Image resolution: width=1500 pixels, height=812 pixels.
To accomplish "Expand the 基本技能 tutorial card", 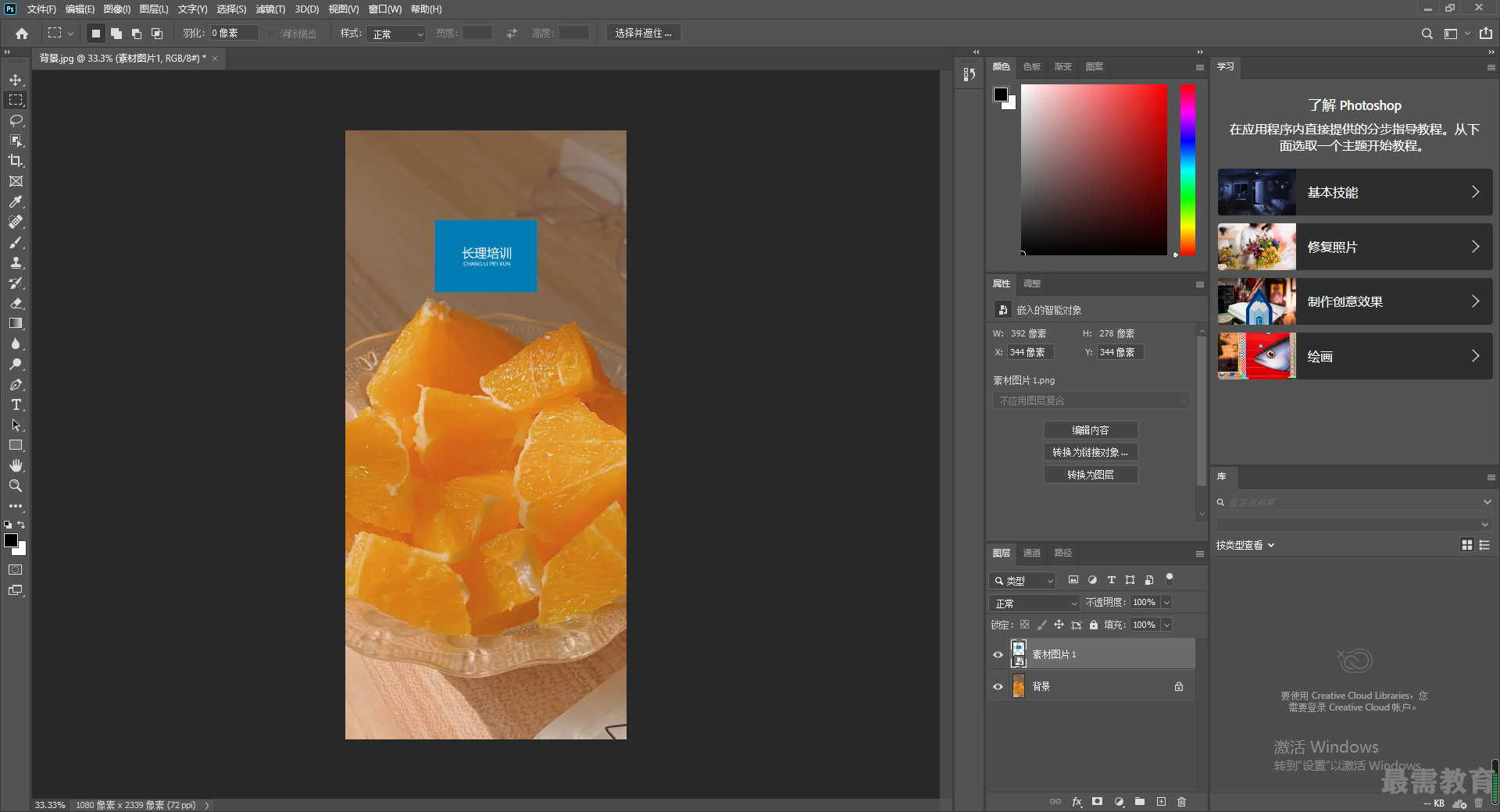I will [x=1355, y=192].
